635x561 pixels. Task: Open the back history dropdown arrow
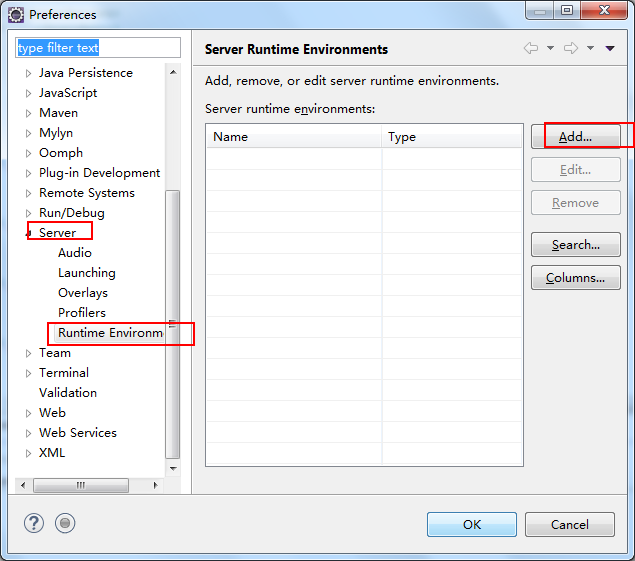550,48
